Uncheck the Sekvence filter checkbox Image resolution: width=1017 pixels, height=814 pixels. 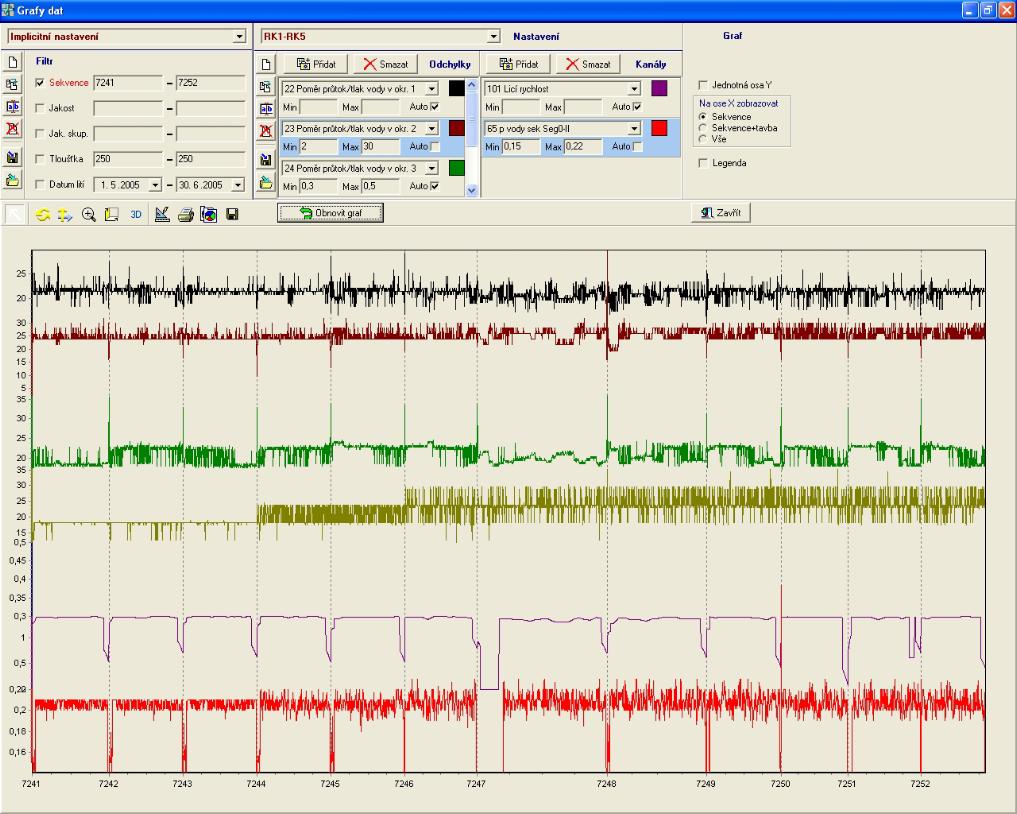click(40, 83)
